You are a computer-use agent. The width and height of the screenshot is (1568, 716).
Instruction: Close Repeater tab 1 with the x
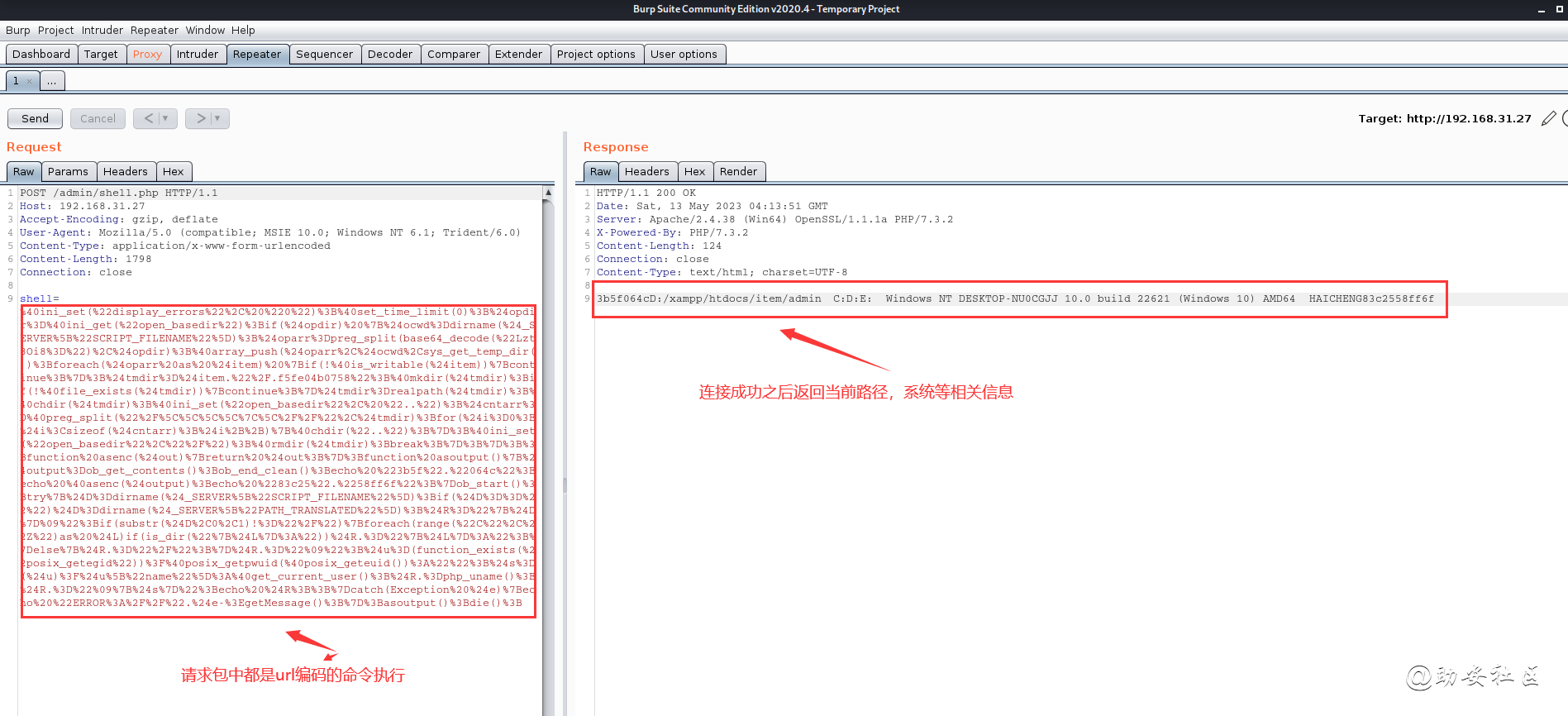[x=29, y=81]
